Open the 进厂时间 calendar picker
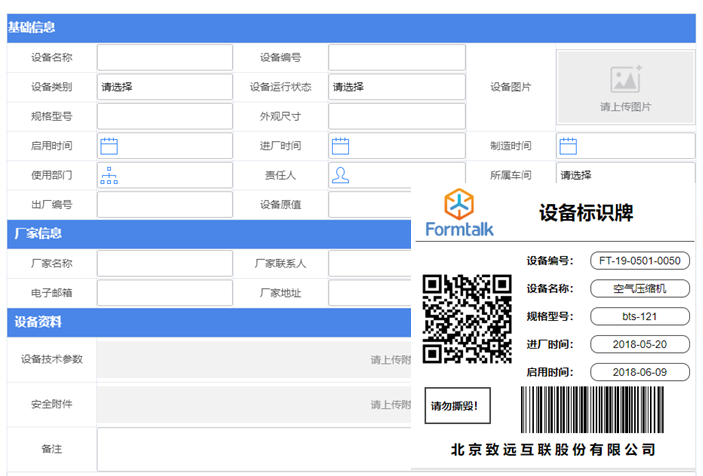 click(340, 146)
